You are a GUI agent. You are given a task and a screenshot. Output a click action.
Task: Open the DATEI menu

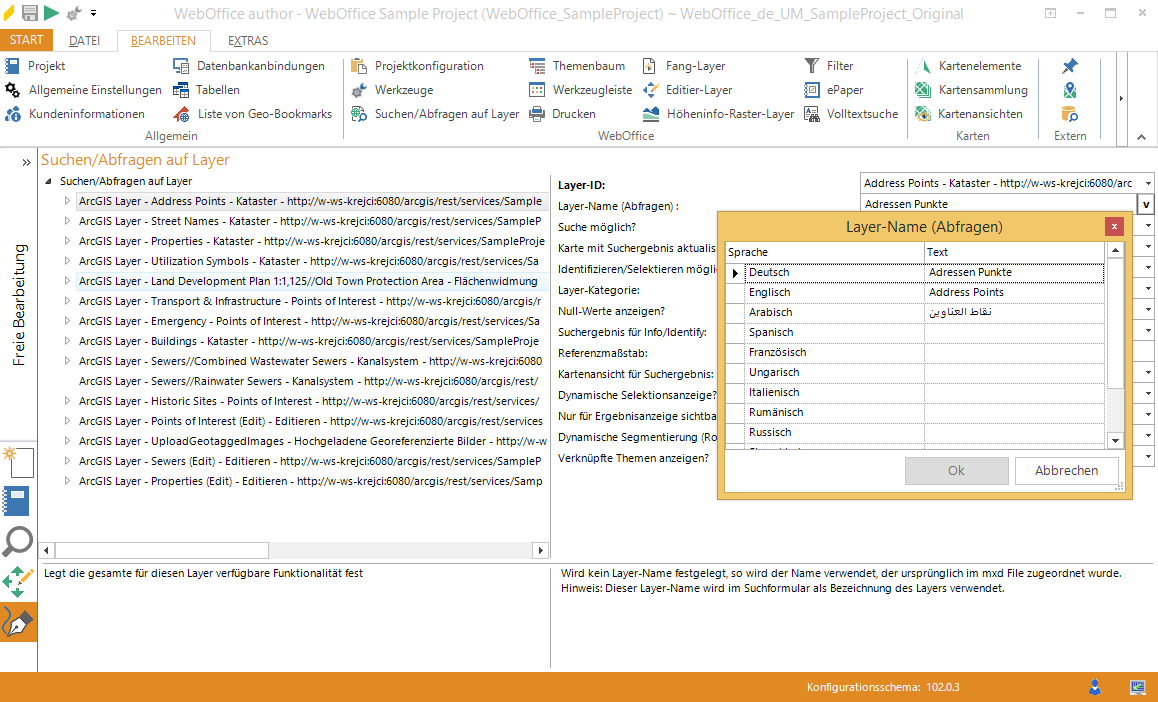[x=85, y=40]
